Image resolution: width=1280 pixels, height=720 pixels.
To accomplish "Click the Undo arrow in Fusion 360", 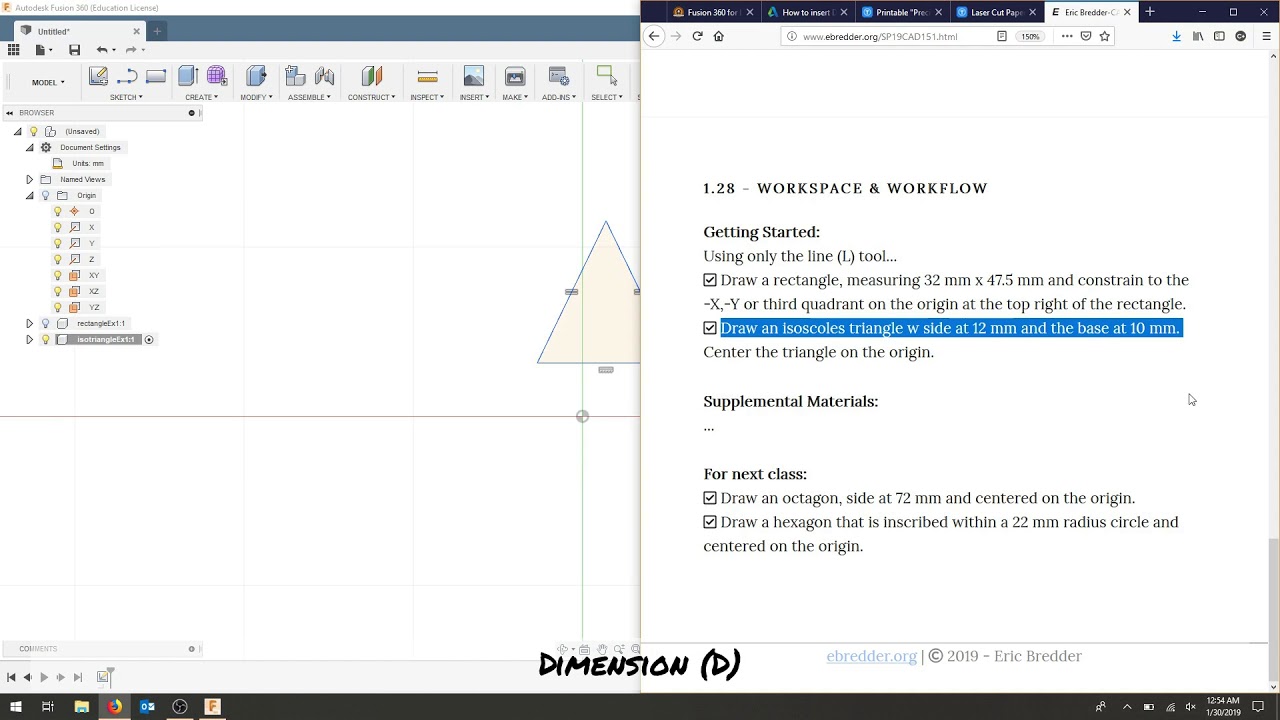I will (x=101, y=50).
